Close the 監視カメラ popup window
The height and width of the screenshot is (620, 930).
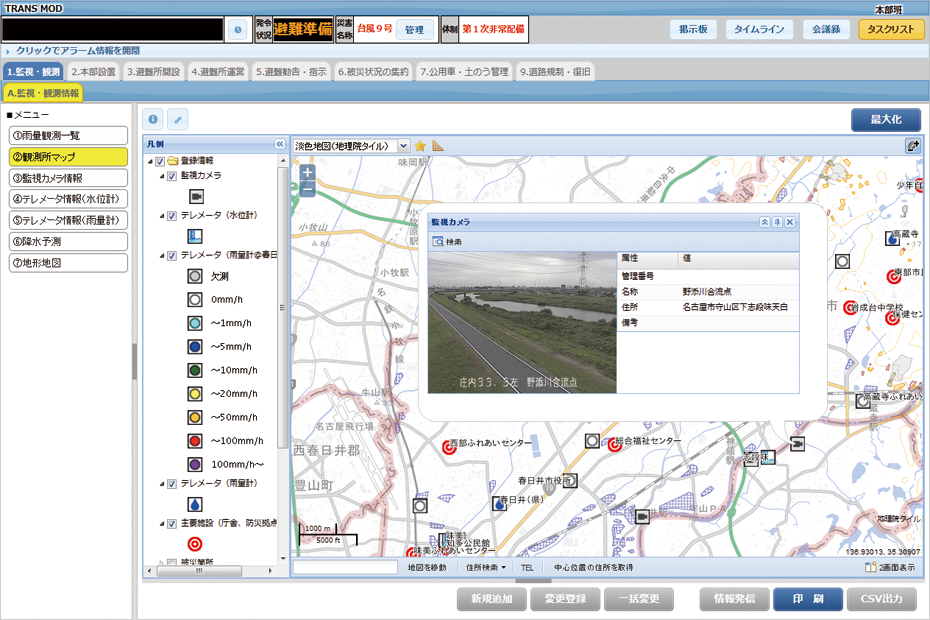[789, 222]
